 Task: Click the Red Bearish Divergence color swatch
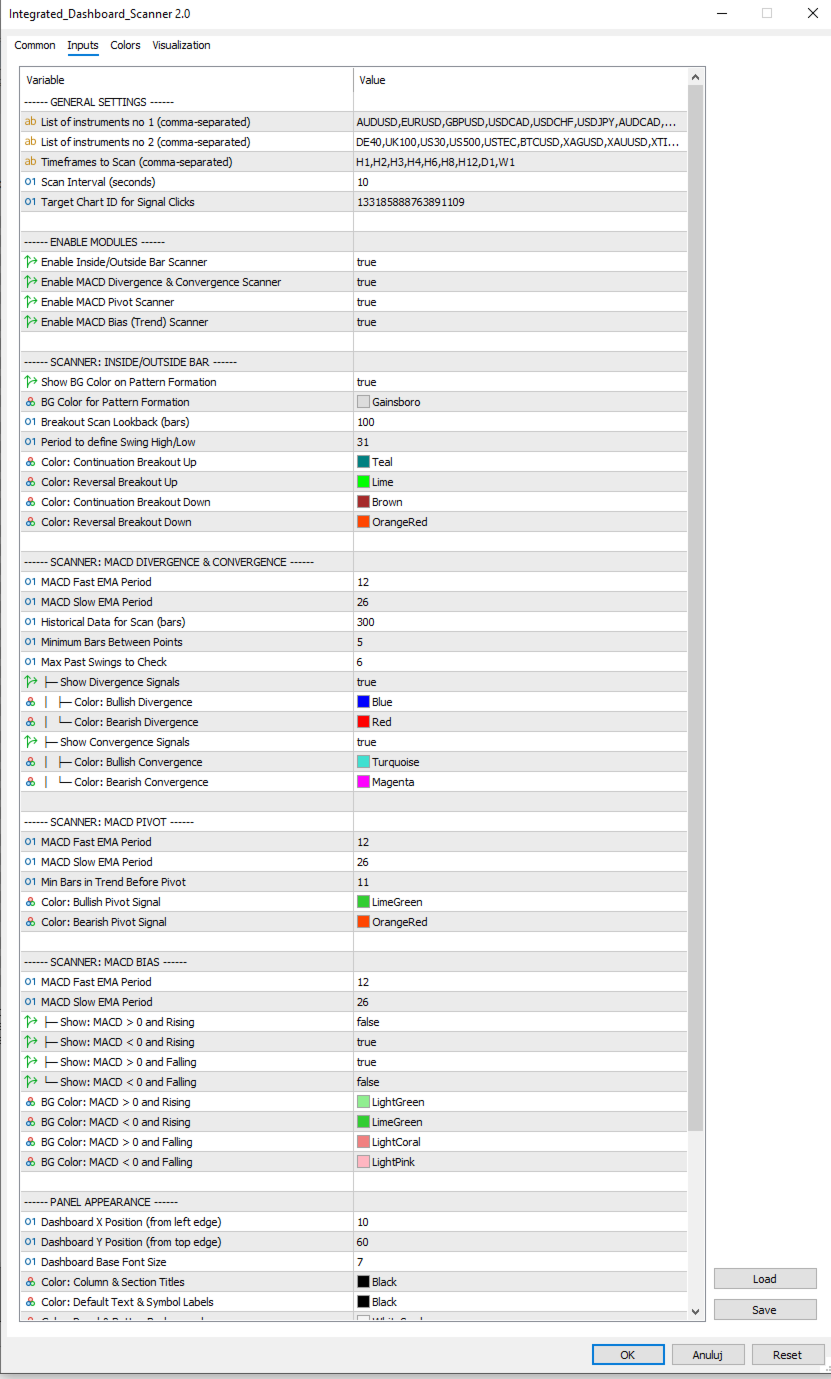coord(364,722)
